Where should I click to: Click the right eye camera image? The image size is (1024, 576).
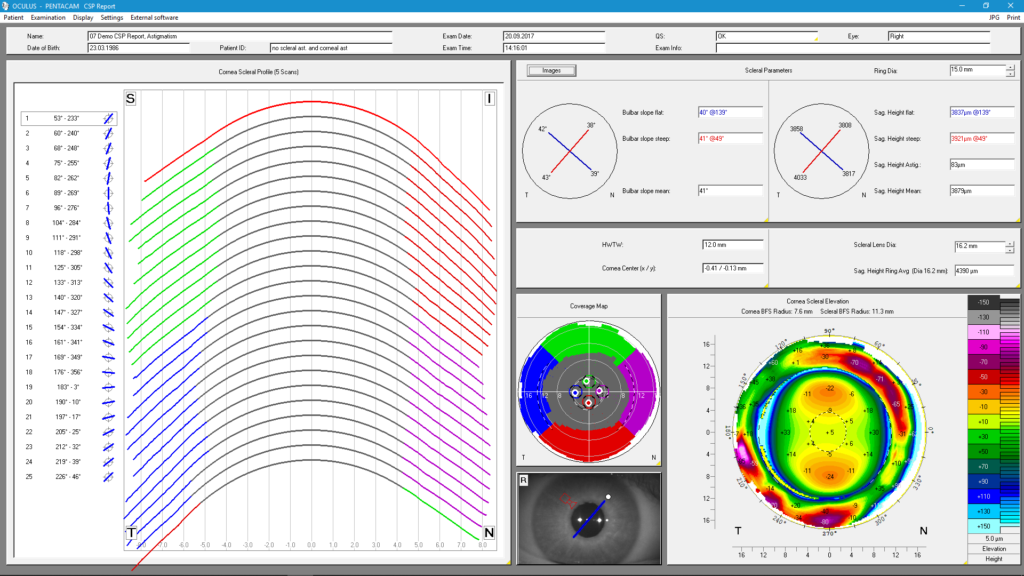pyautogui.click(x=589, y=519)
